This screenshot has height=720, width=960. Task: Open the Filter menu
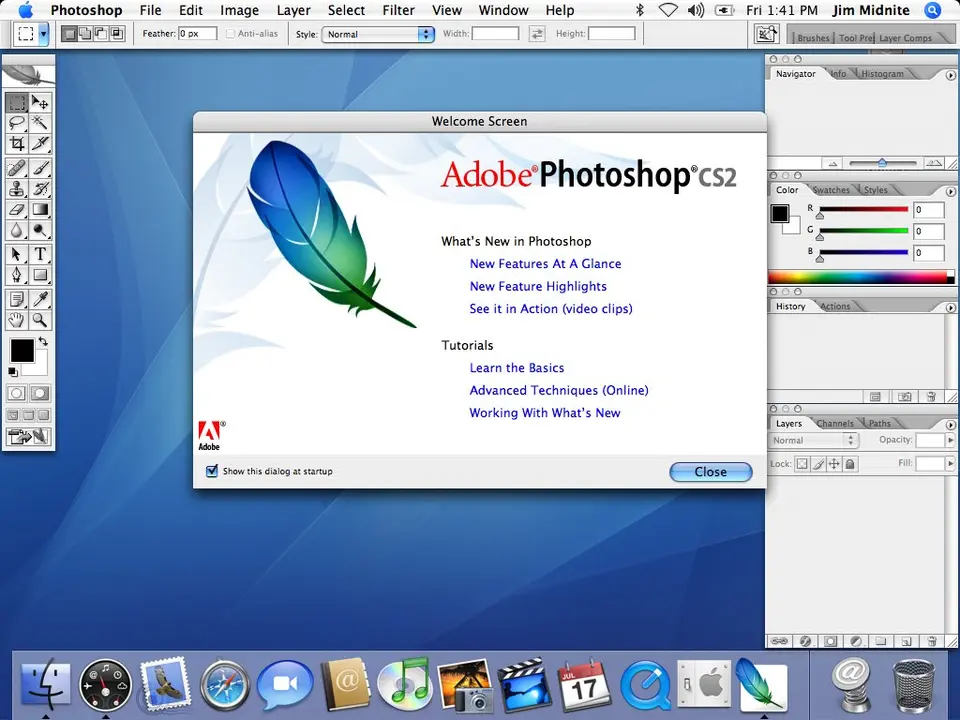point(399,10)
